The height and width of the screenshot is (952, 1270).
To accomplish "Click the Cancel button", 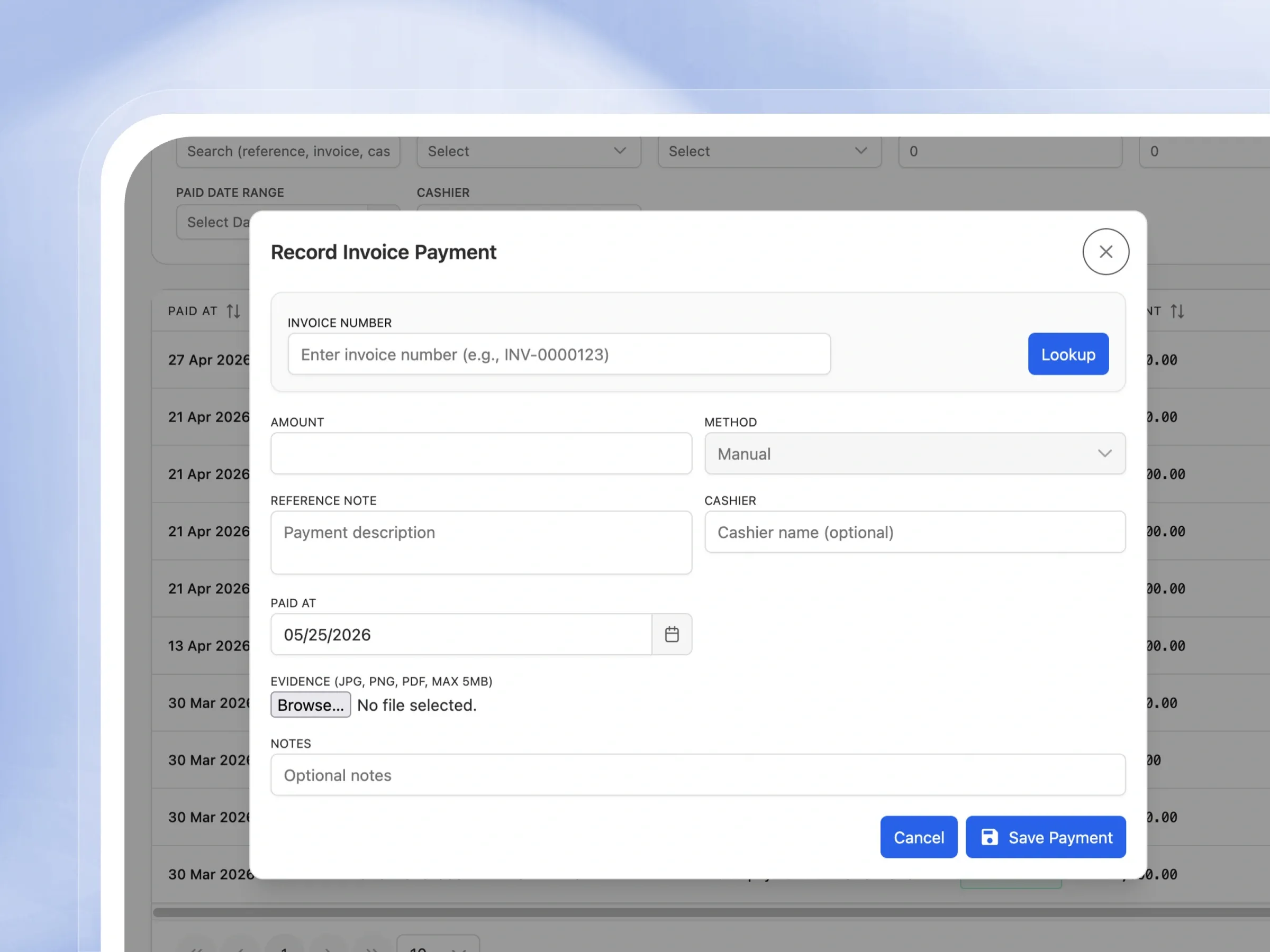I will pyautogui.click(x=919, y=837).
